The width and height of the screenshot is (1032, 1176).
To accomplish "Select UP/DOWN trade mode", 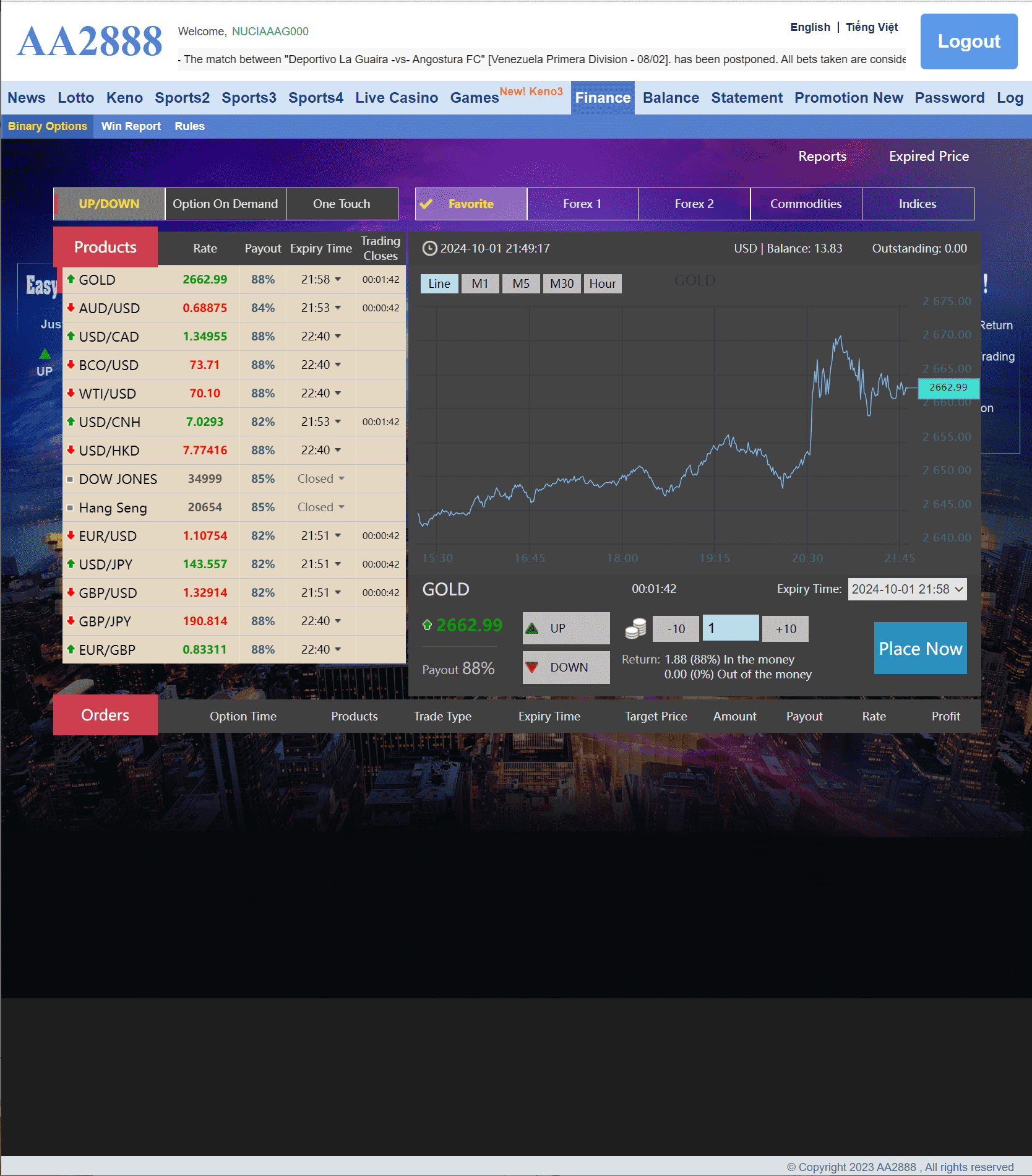I will [x=109, y=204].
